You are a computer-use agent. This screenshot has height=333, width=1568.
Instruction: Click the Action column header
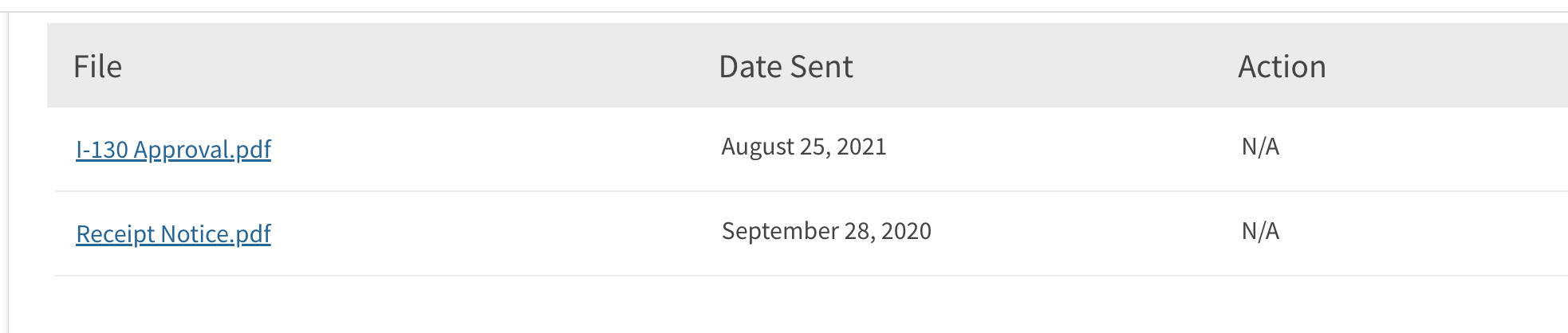[x=1282, y=67]
